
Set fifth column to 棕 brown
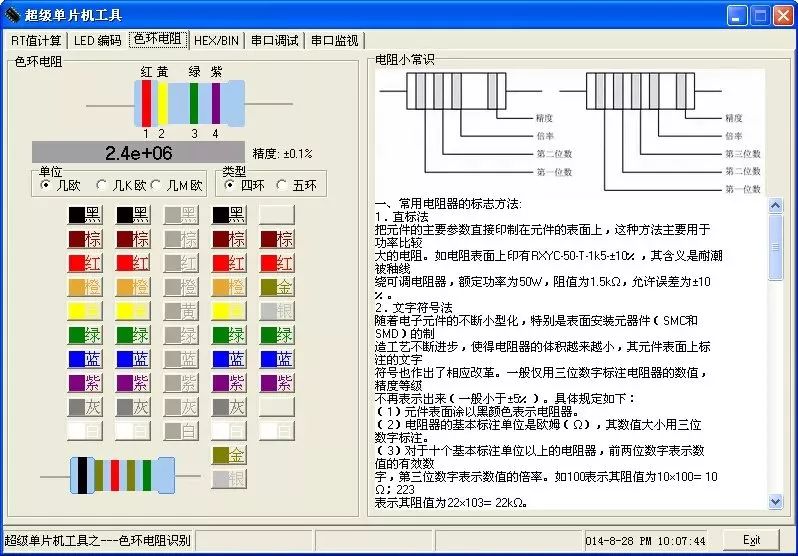pyautogui.click(x=277, y=239)
